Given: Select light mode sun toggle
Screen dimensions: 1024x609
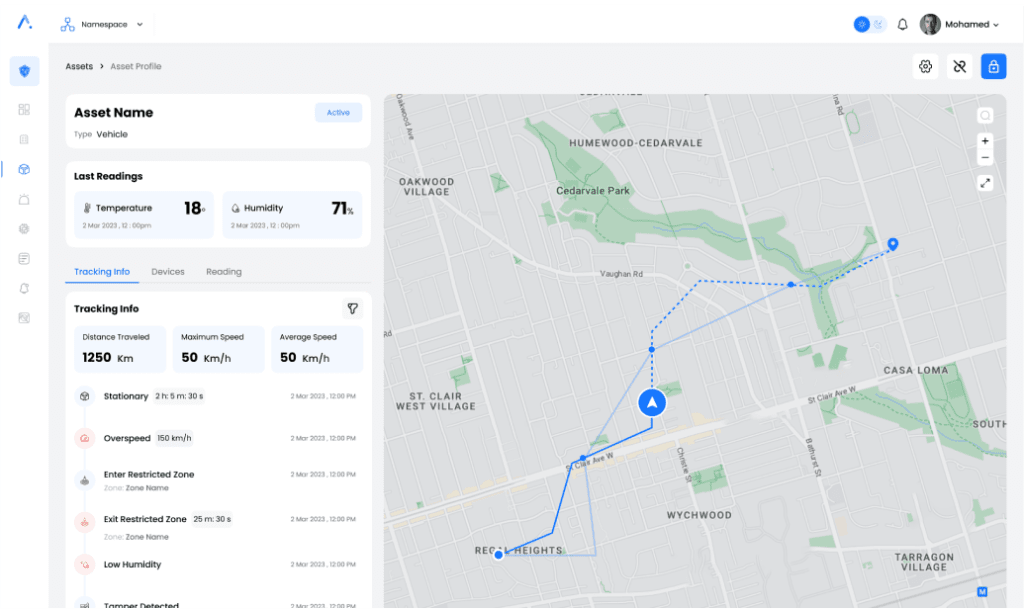Looking at the screenshot, I should pyautogui.click(x=862, y=24).
